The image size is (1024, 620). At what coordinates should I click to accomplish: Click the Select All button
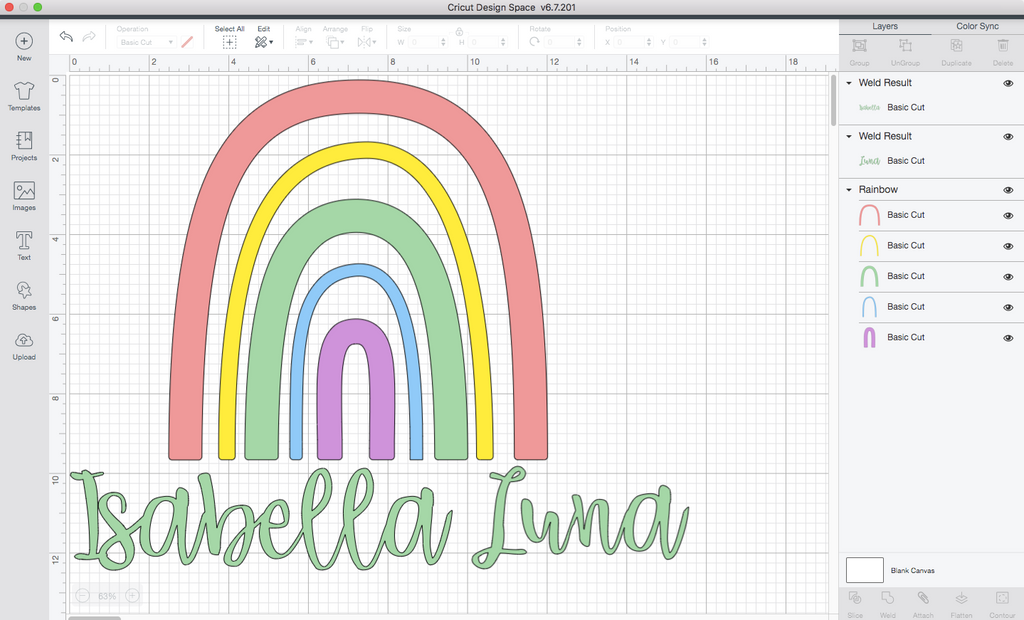point(229,42)
